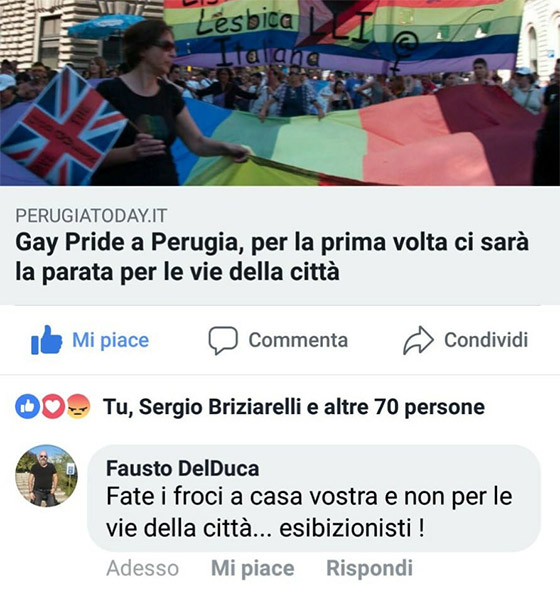
Task: Open the Gay Pride a Perugia article headline
Action: click(272, 257)
